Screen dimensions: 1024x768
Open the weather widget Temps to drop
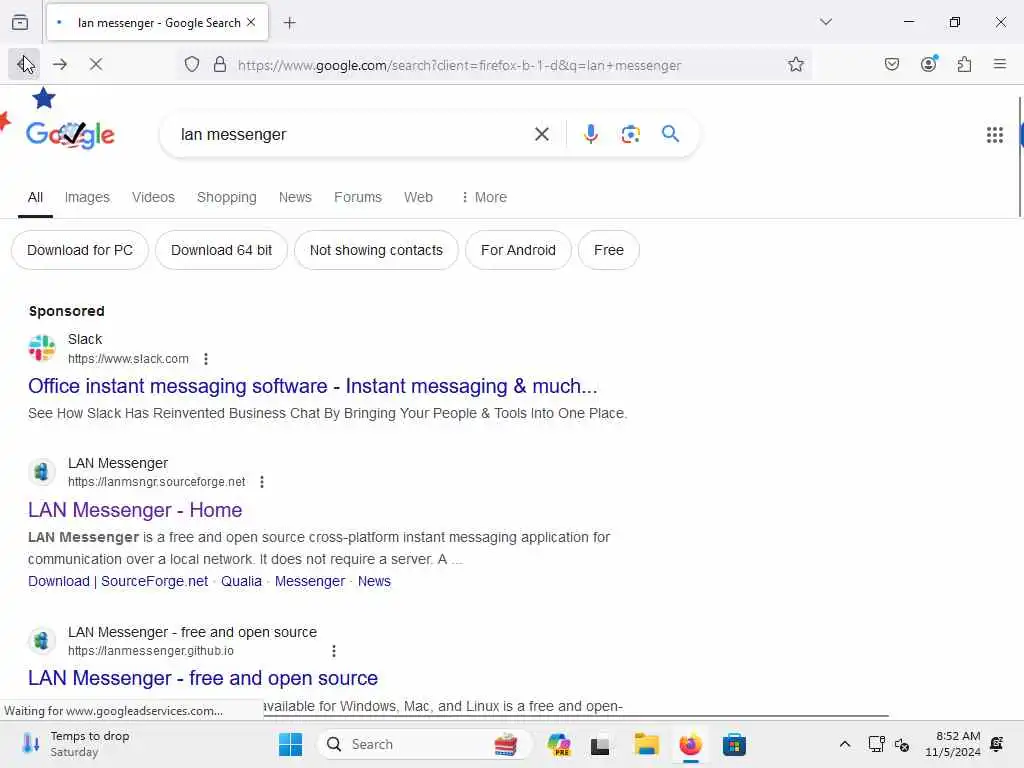tap(76, 744)
